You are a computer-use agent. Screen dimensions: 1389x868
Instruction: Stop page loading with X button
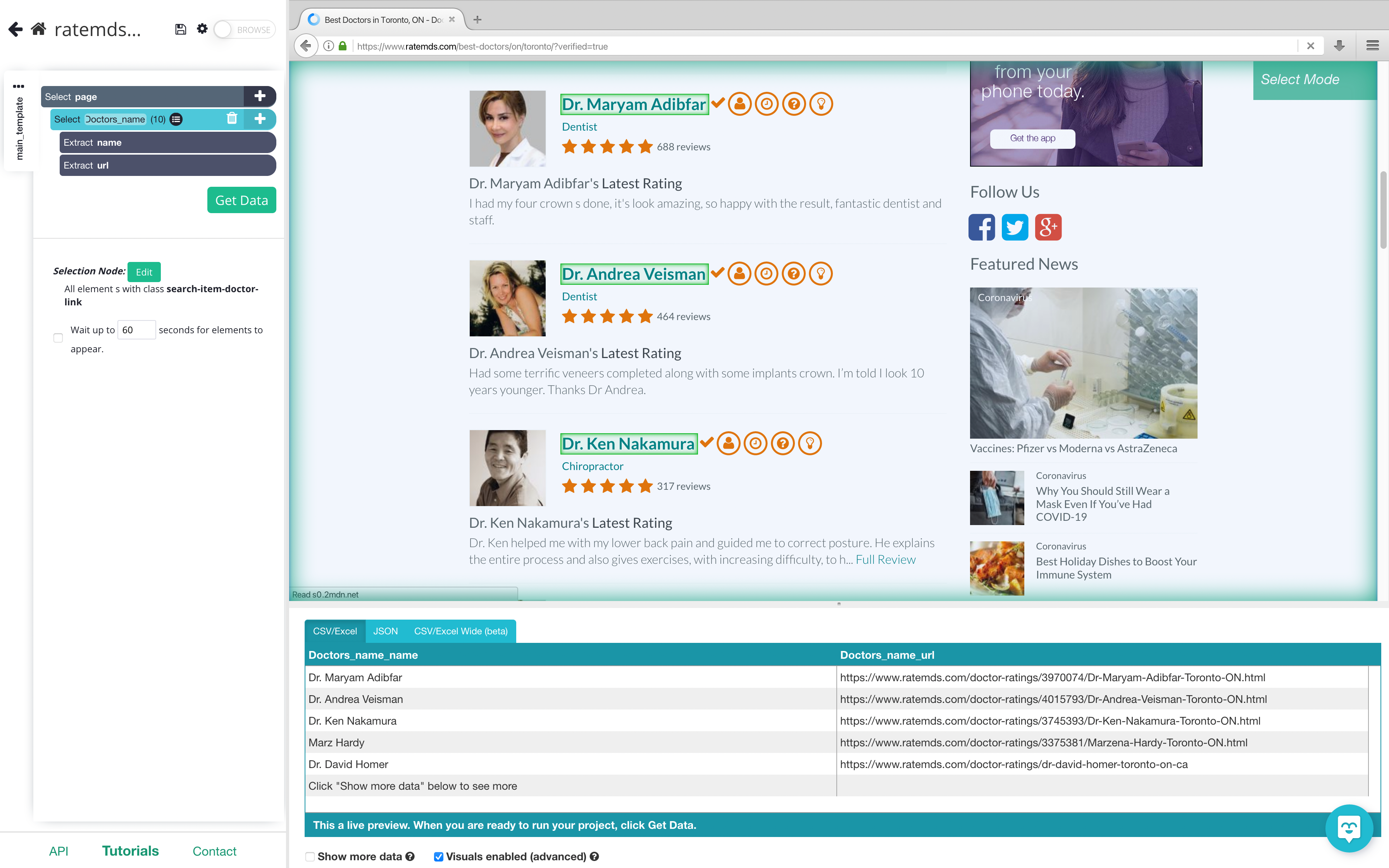(1310, 46)
